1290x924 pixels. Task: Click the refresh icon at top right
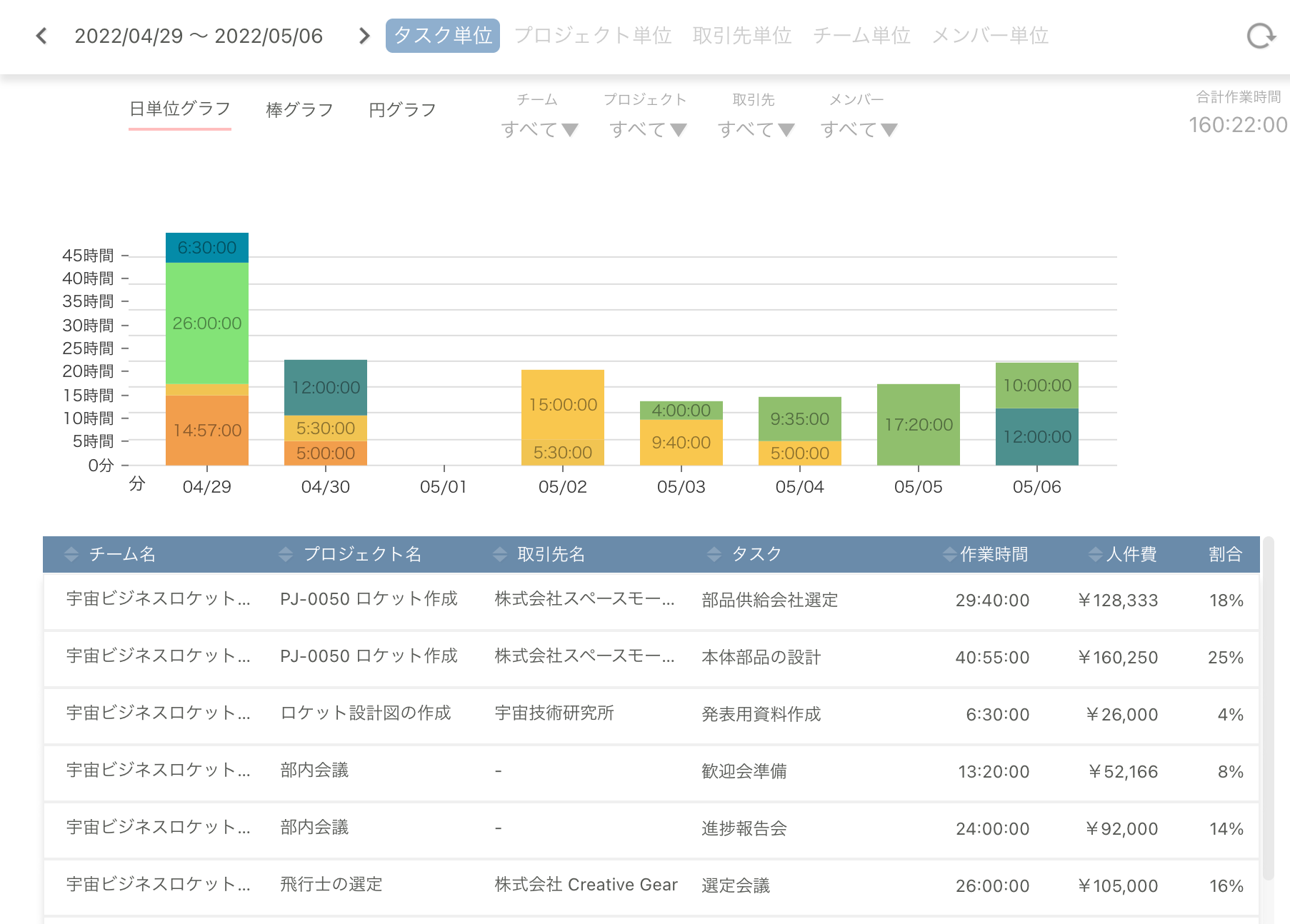pyautogui.click(x=1261, y=36)
